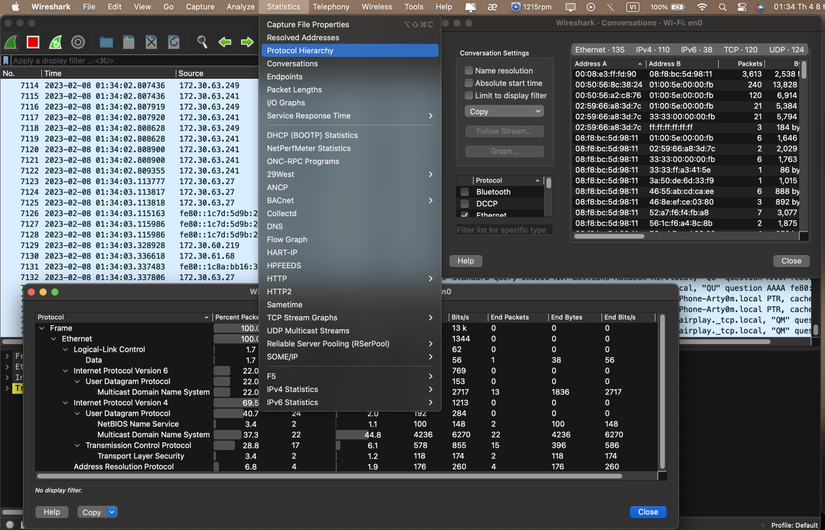Screen dimensions: 825x530
Task: Collapse the Transmission Control Protocol node
Action: (78, 445)
